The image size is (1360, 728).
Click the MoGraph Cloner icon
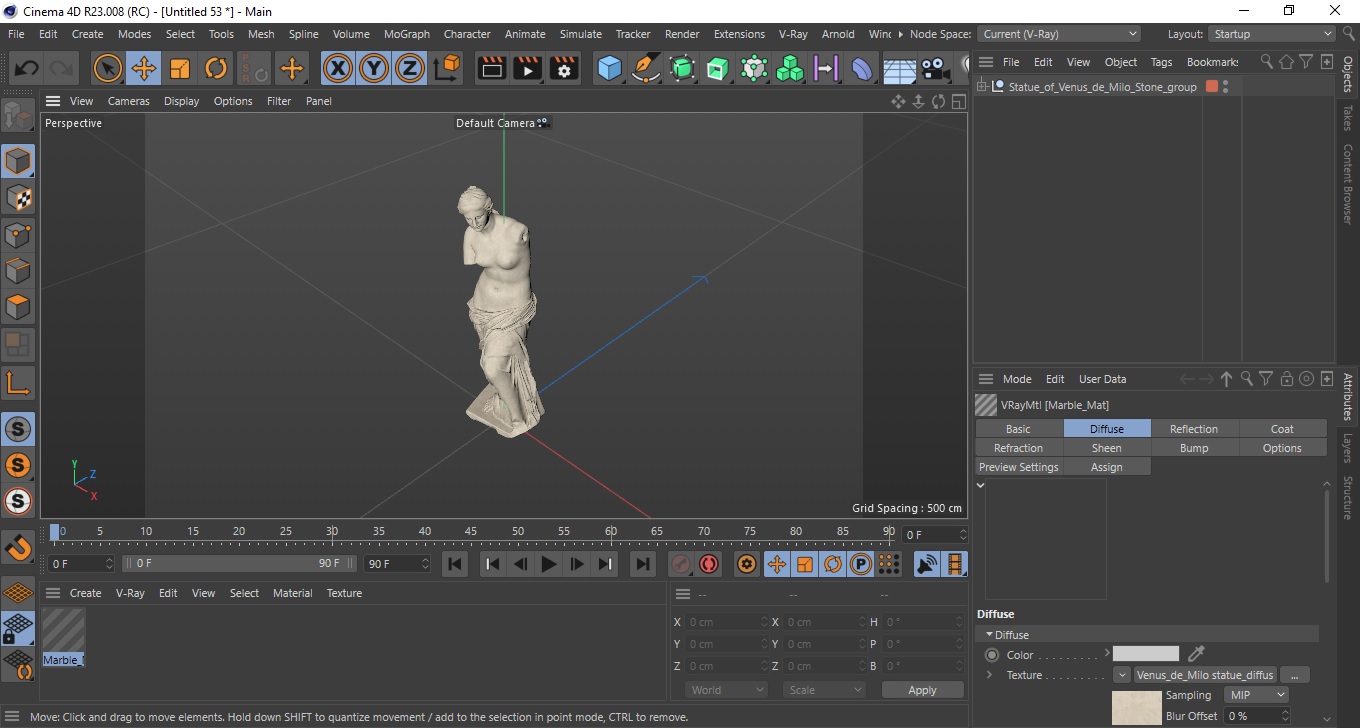click(x=790, y=68)
